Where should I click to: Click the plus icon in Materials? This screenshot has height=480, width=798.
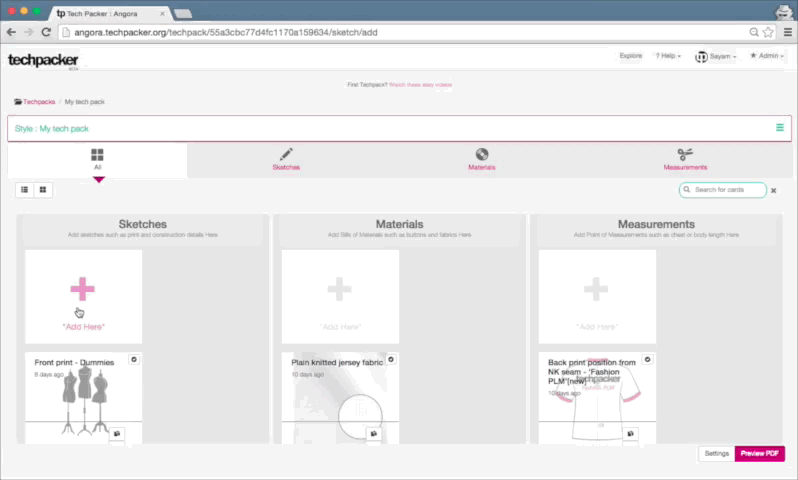click(x=339, y=289)
